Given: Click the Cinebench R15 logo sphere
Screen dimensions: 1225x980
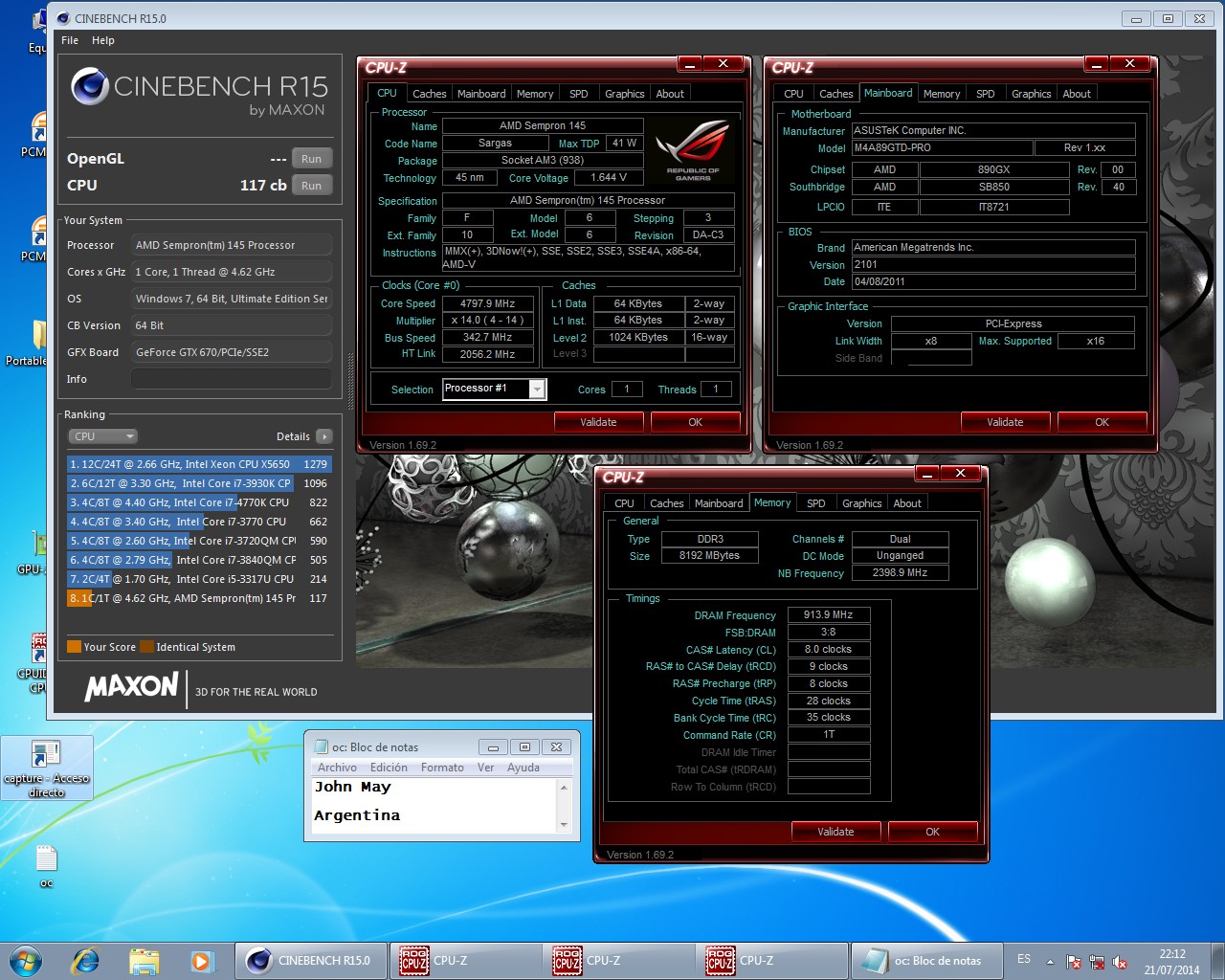Looking at the screenshot, I should tap(89, 86).
